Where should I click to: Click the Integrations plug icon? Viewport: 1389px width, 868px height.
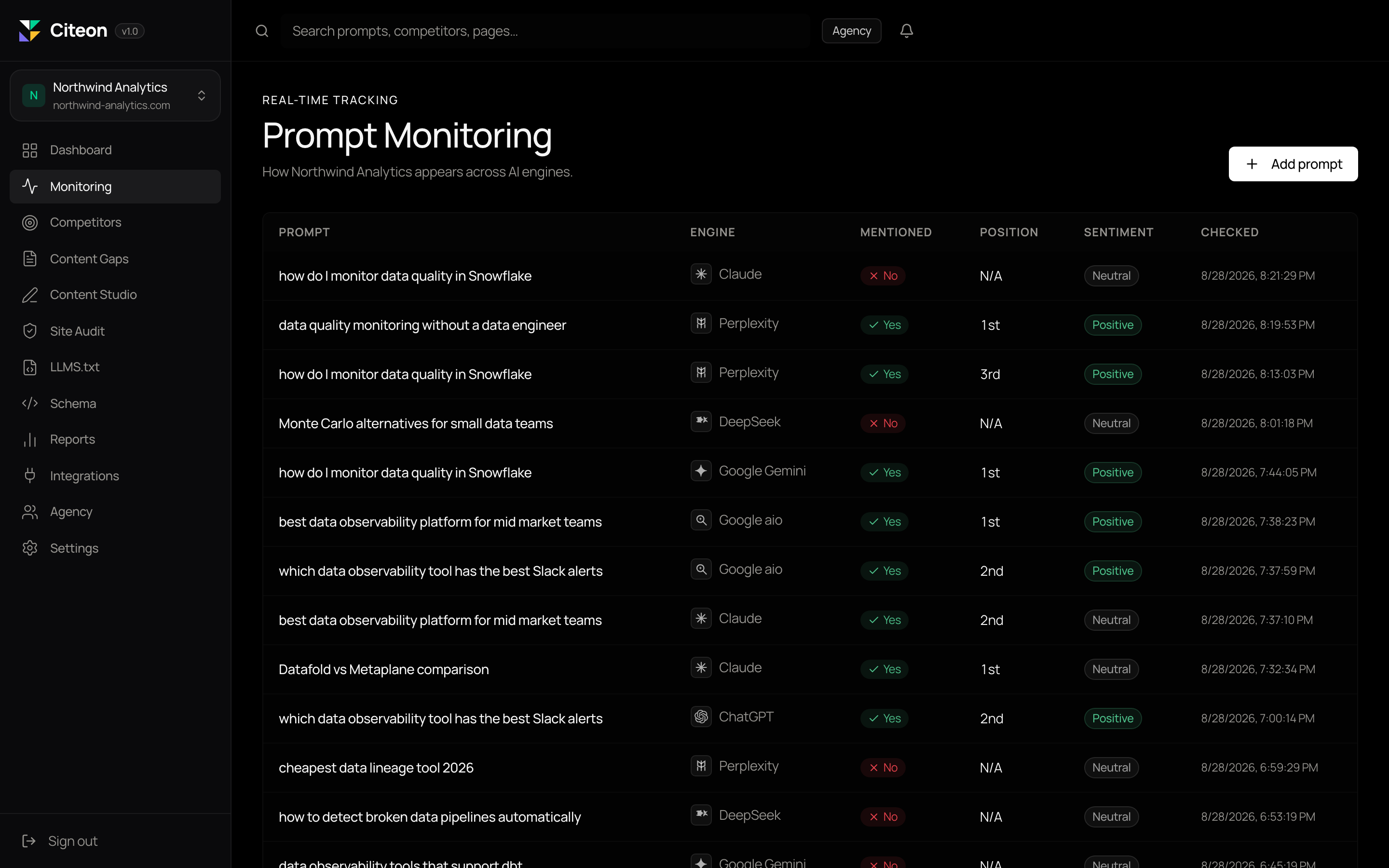click(x=30, y=476)
